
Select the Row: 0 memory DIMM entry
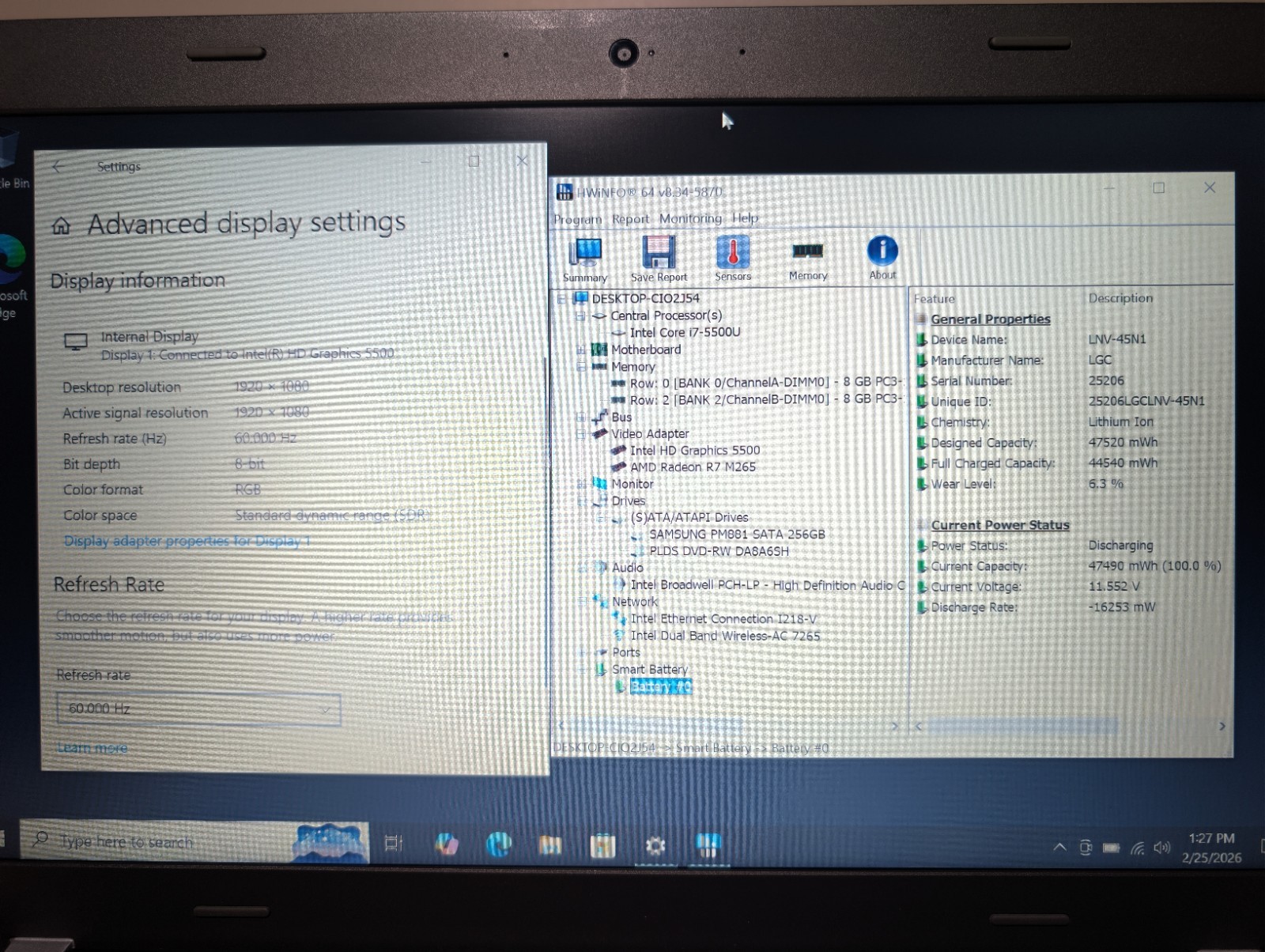pyautogui.click(x=765, y=383)
